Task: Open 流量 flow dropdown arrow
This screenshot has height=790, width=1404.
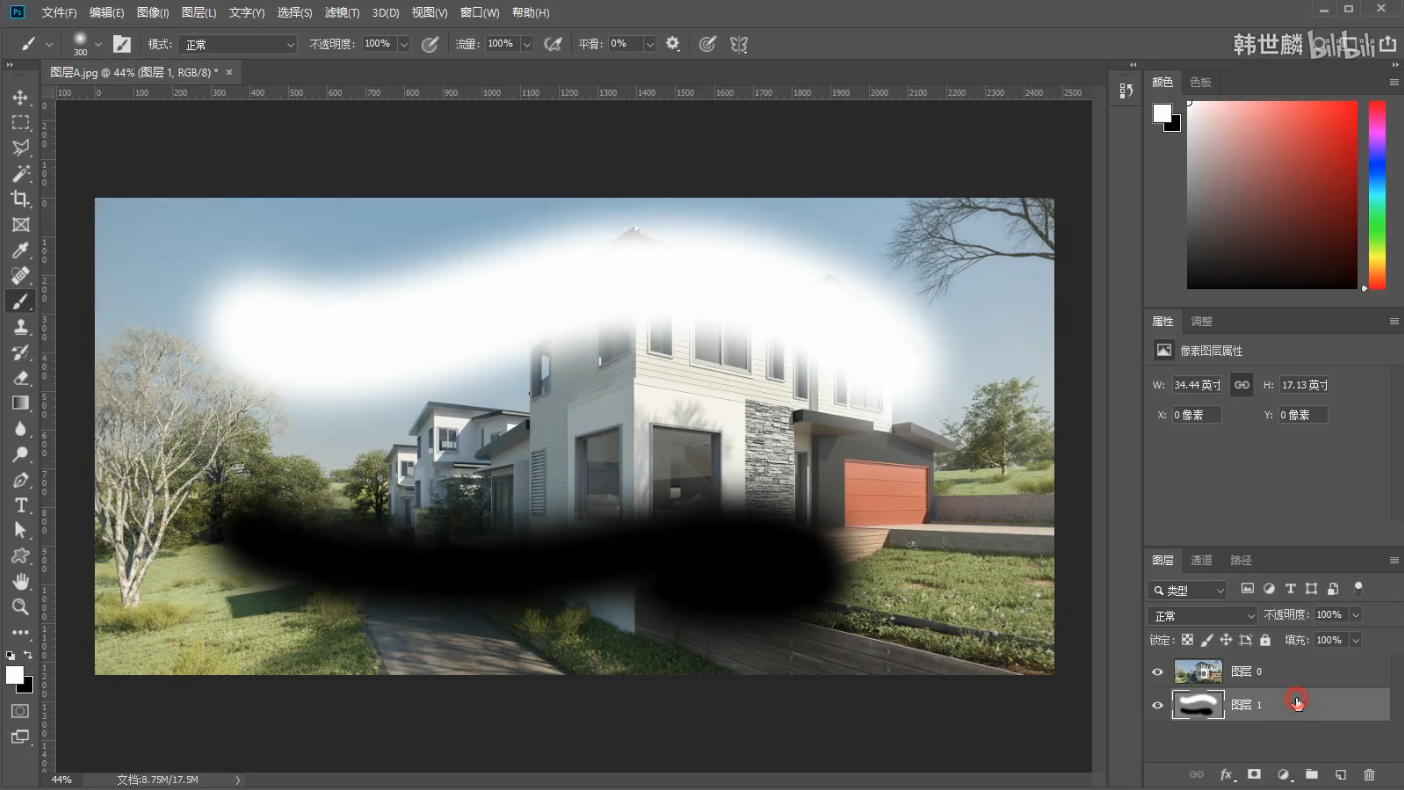Action: (526, 44)
